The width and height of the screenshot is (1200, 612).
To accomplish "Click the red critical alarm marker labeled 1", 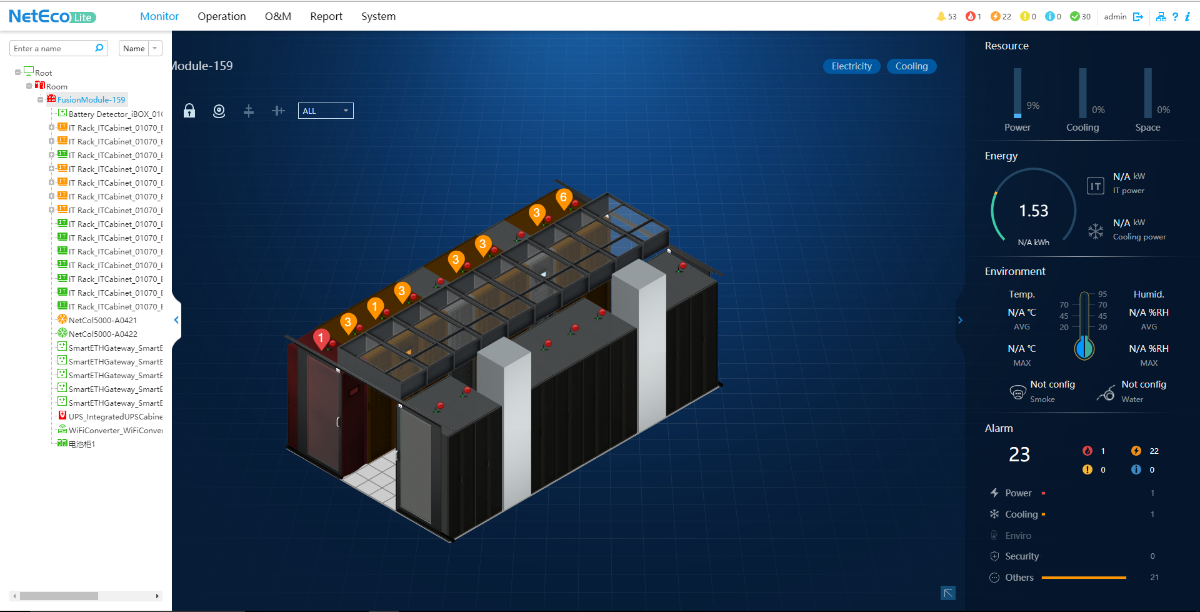I will tap(321, 339).
